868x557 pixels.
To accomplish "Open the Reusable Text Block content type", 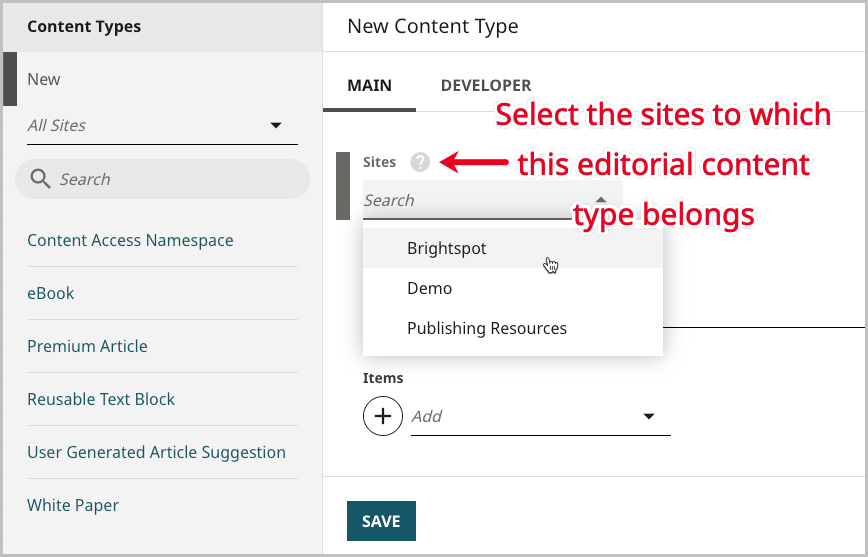I will coord(101,399).
